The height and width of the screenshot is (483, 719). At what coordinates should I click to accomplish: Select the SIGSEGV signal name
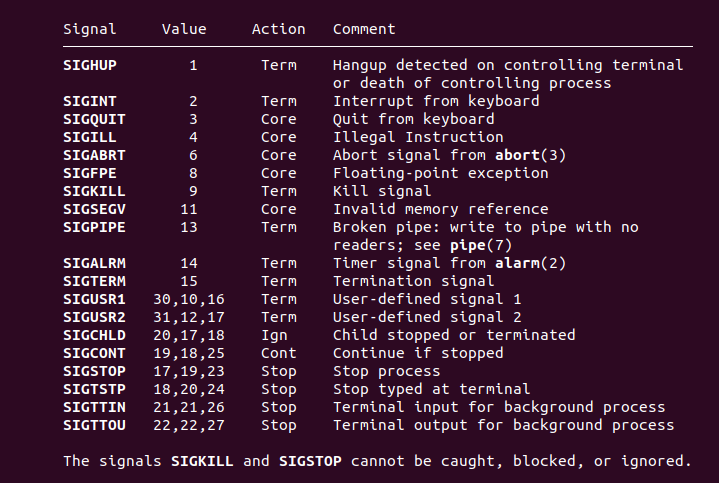pos(94,209)
